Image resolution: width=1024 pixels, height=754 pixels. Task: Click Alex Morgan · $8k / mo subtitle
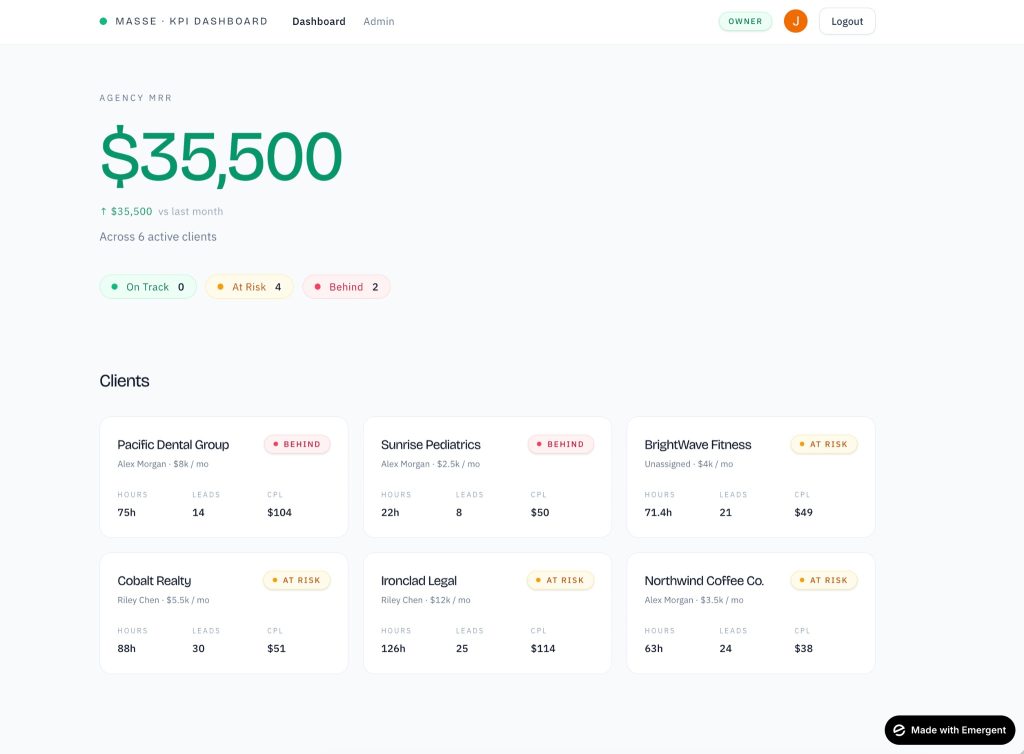coord(163,464)
